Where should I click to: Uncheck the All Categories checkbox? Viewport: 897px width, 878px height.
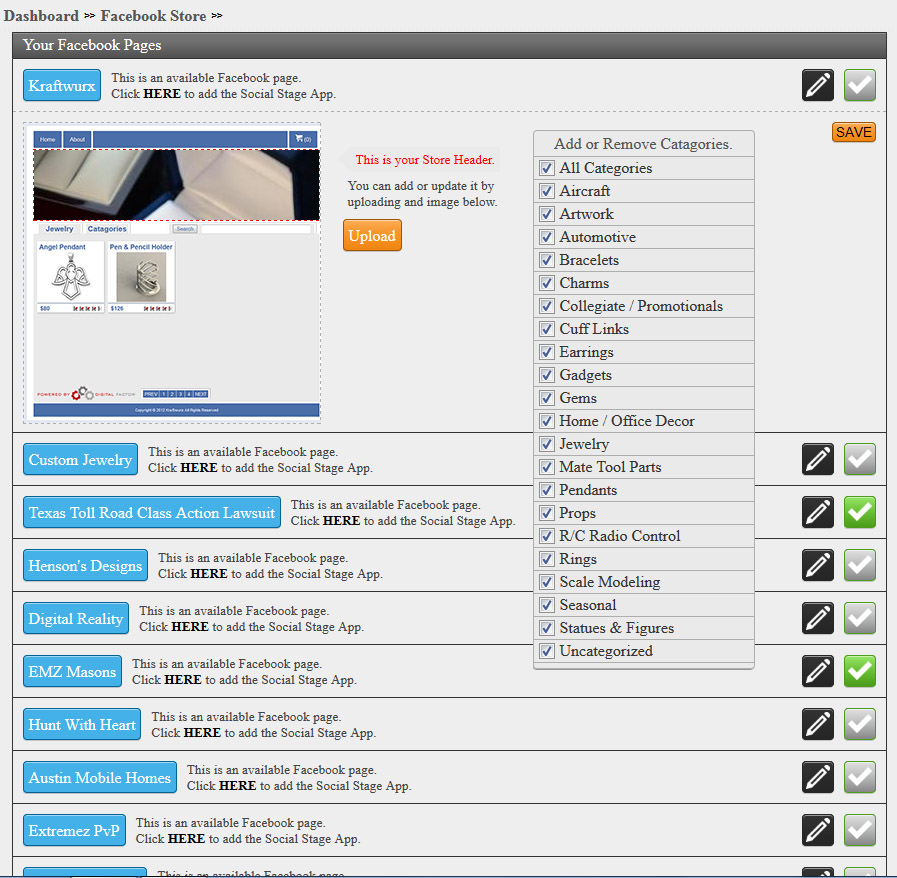point(547,168)
